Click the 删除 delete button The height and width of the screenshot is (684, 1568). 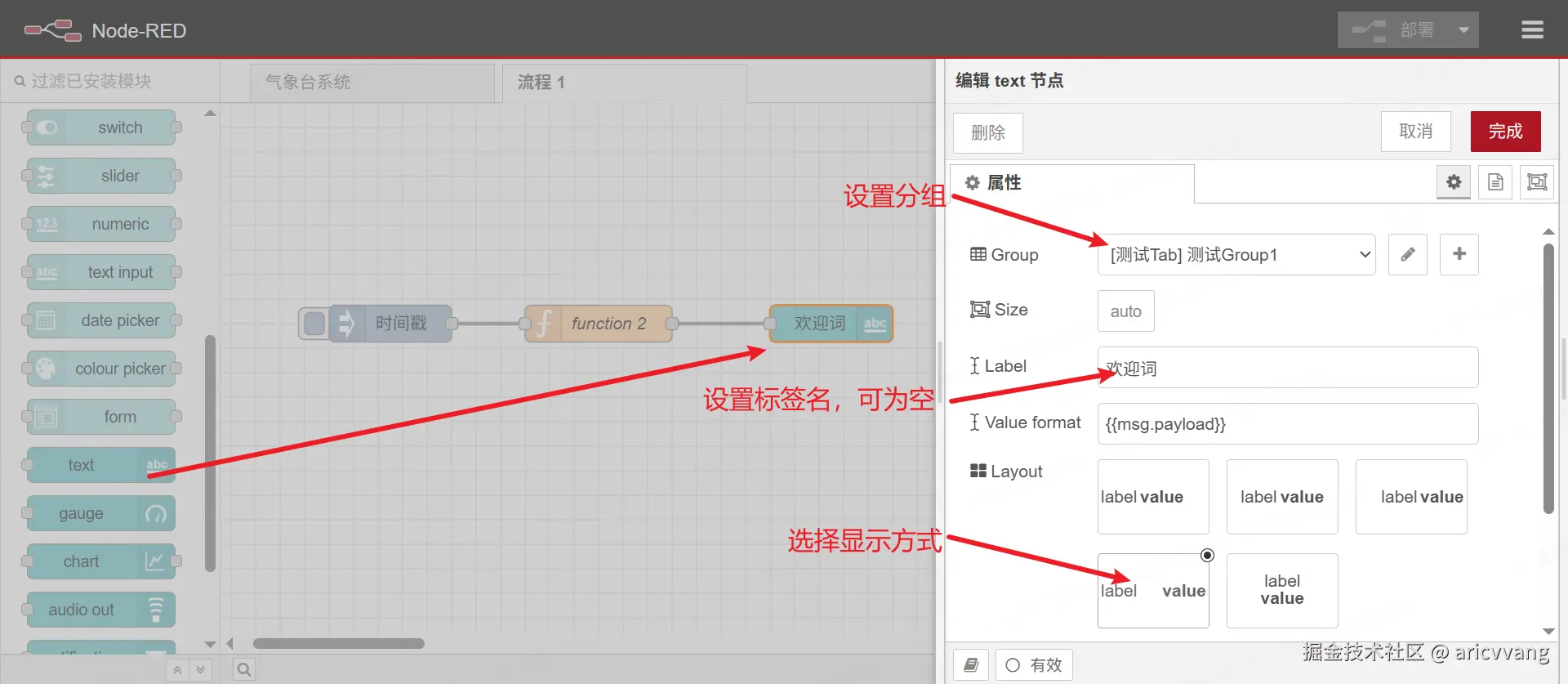[988, 132]
